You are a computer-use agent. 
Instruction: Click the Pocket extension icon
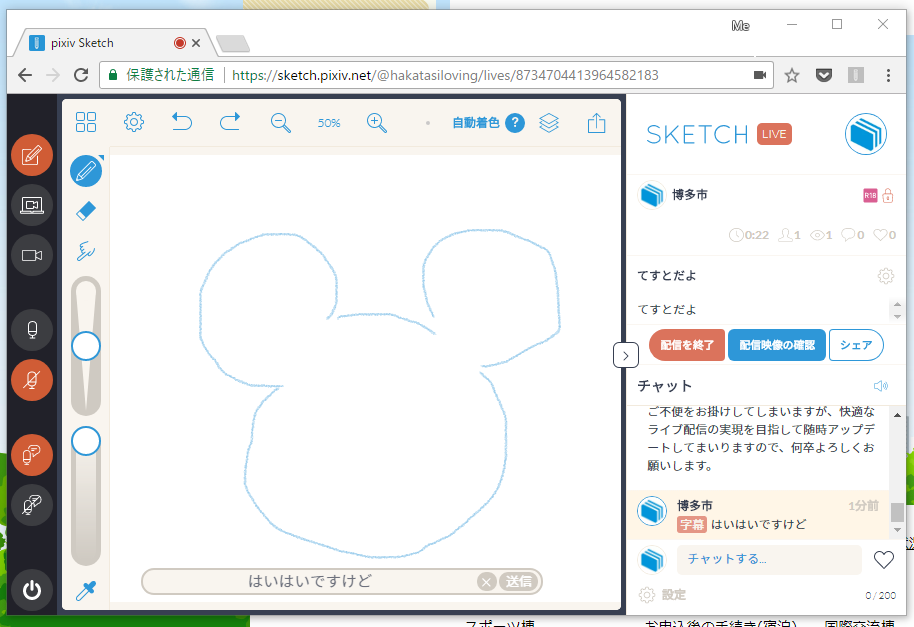(824, 75)
